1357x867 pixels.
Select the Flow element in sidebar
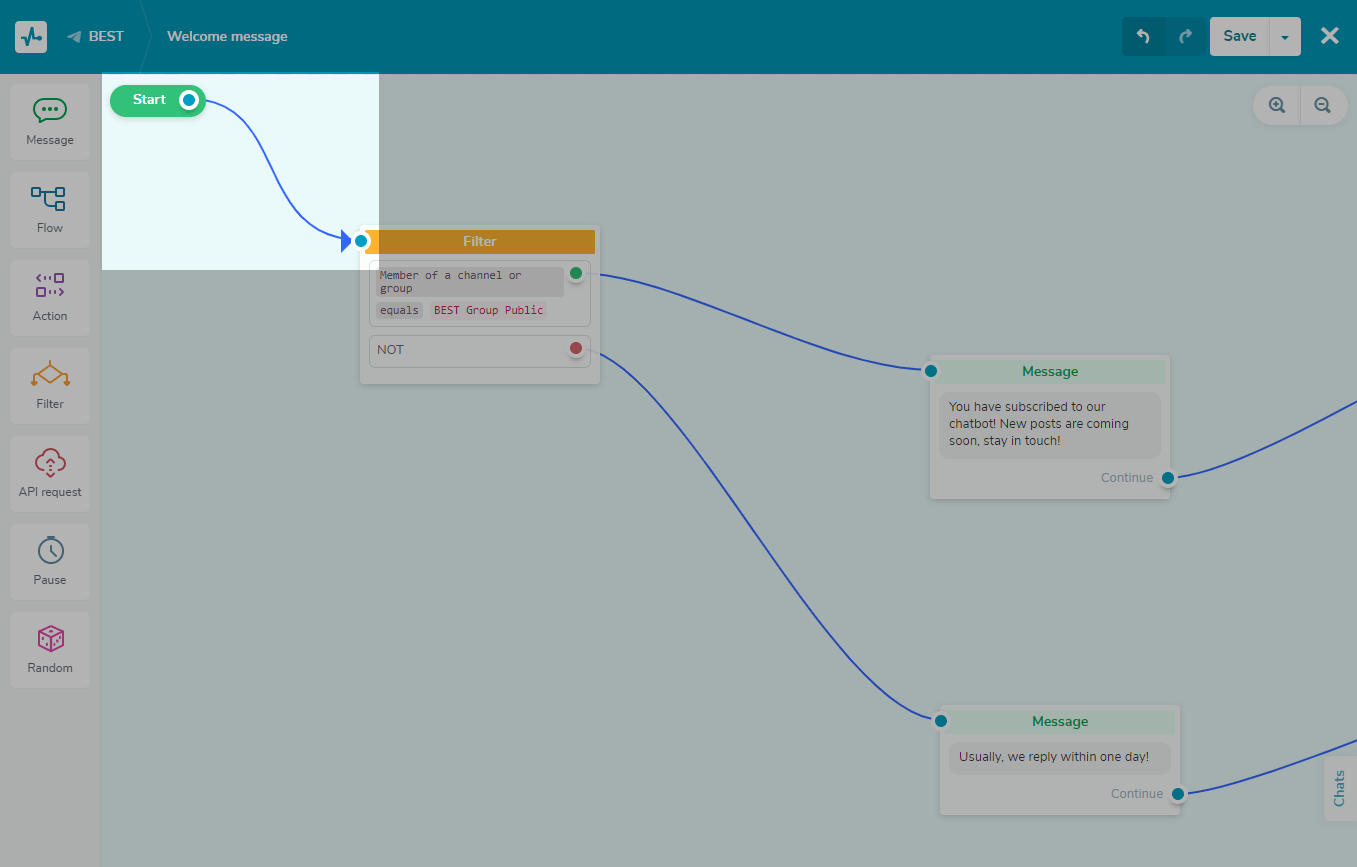50,210
